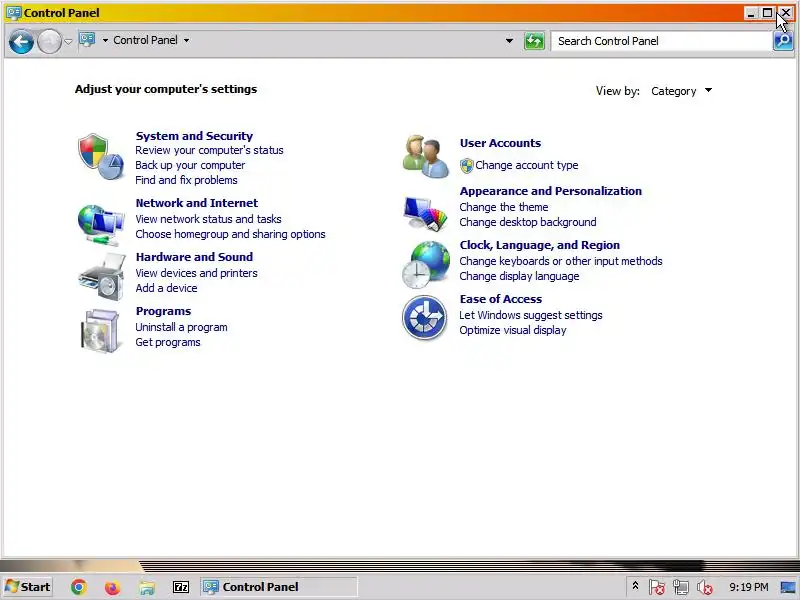Viewport: 800px width, 600px height.
Task: Click the Control Panel breadcrumb text
Action: pyautogui.click(x=145, y=40)
